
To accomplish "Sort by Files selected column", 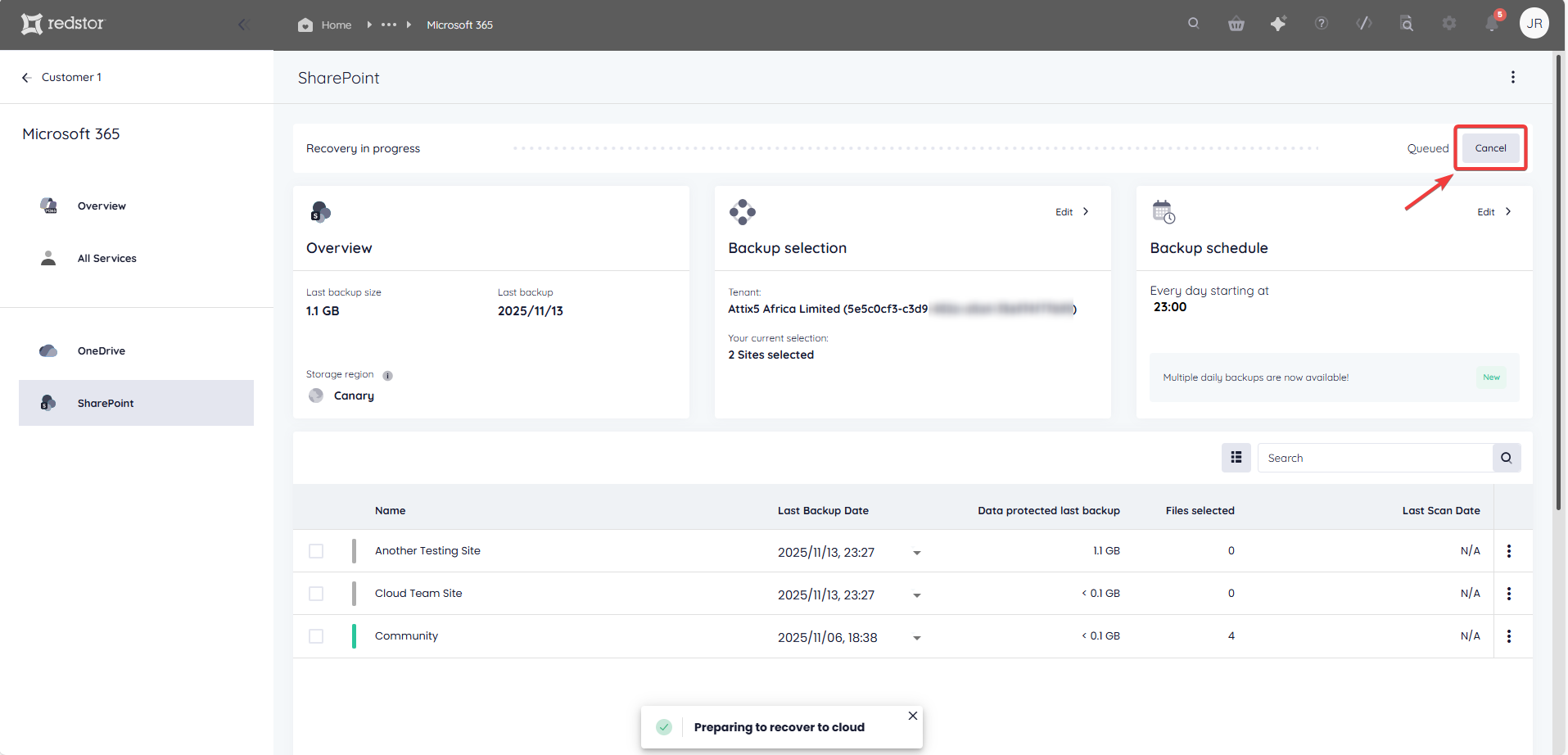I will [x=1200, y=510].
